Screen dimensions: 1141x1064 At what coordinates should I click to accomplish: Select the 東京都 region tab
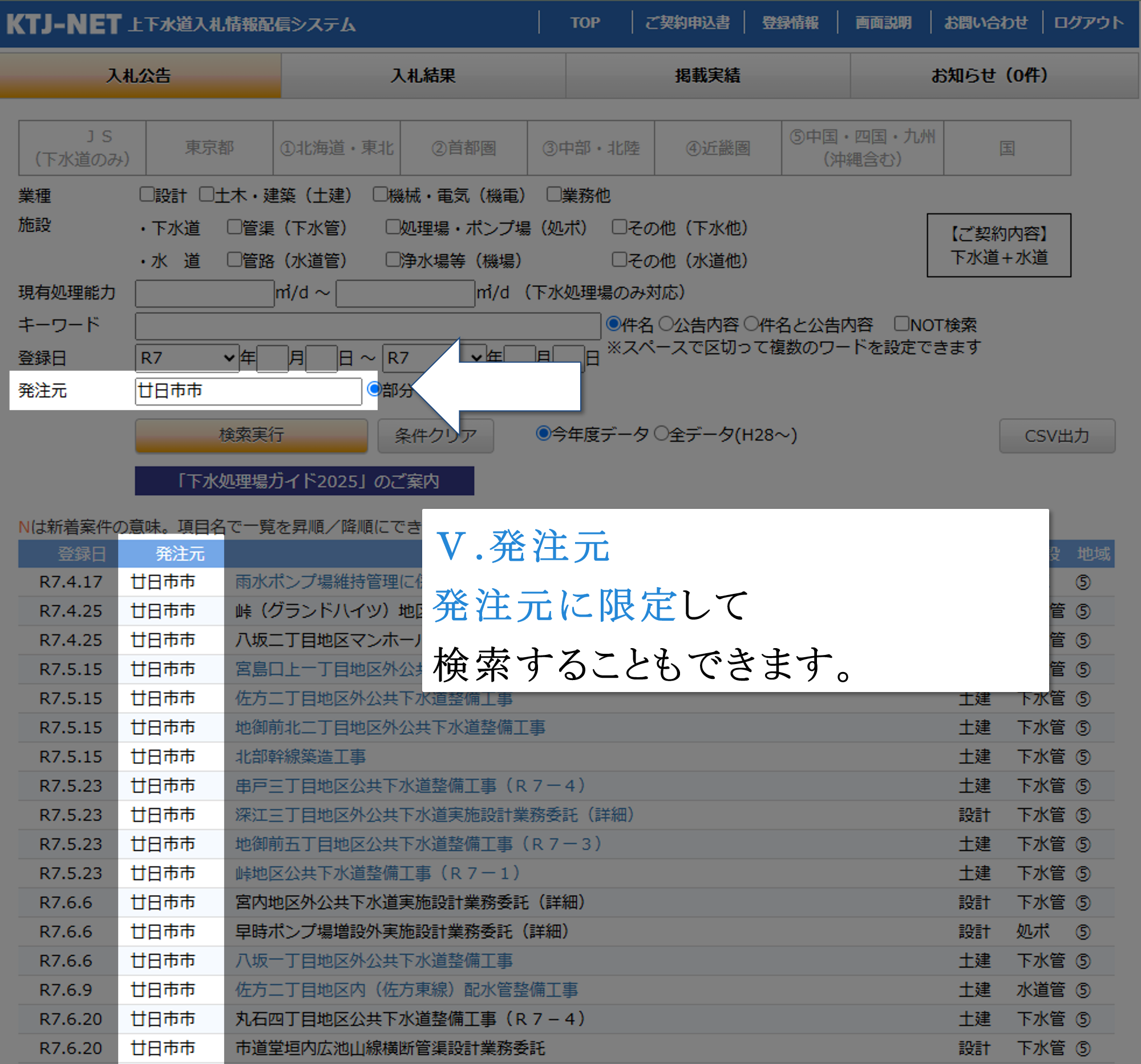pos(209,148)
